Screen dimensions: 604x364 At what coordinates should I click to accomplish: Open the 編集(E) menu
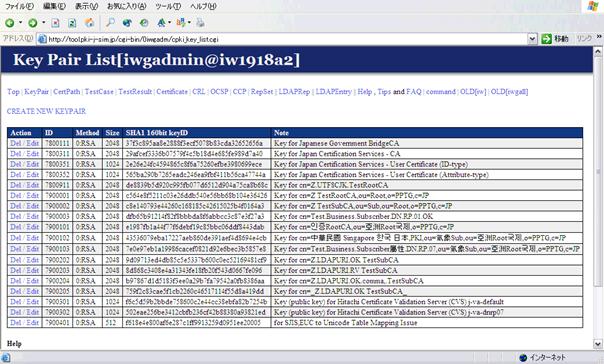(x=54, y=6)
